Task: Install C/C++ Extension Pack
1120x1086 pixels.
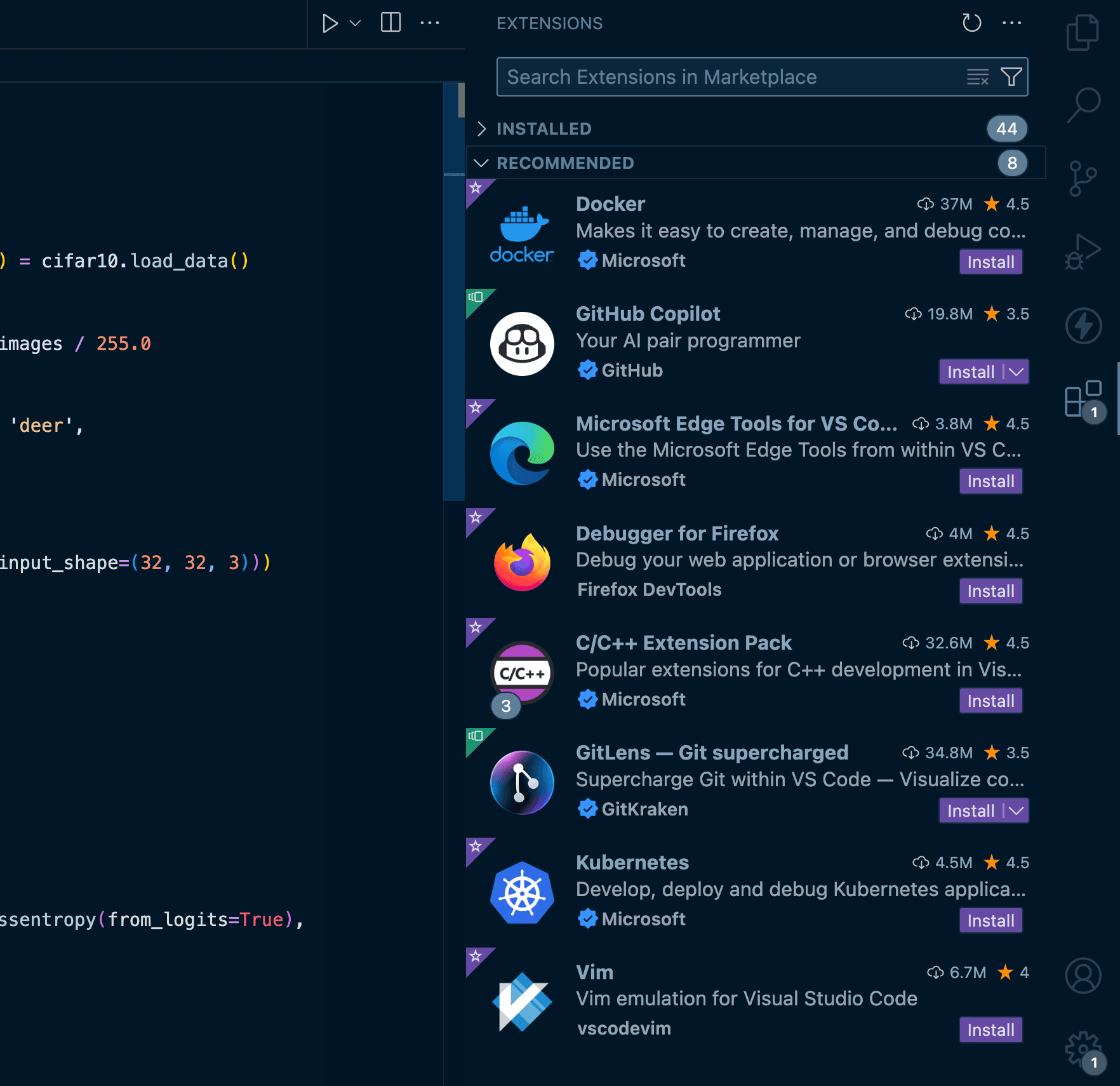Action: tap(990, 701)
